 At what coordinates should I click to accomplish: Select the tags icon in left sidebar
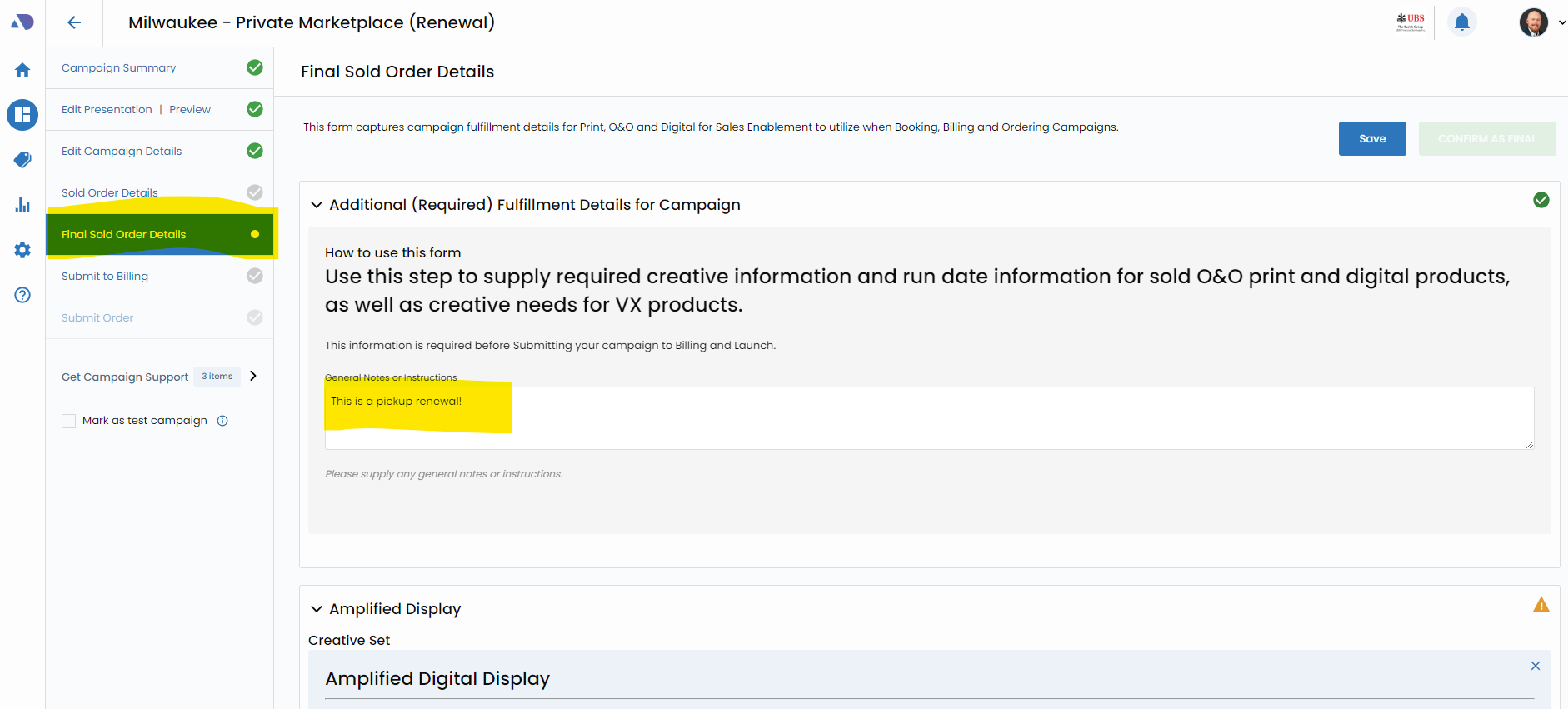(22, 159)
